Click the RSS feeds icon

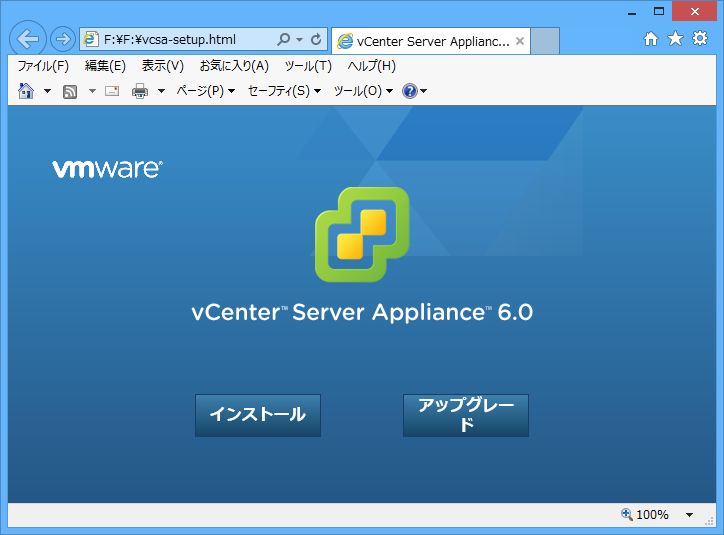point(70,91)
